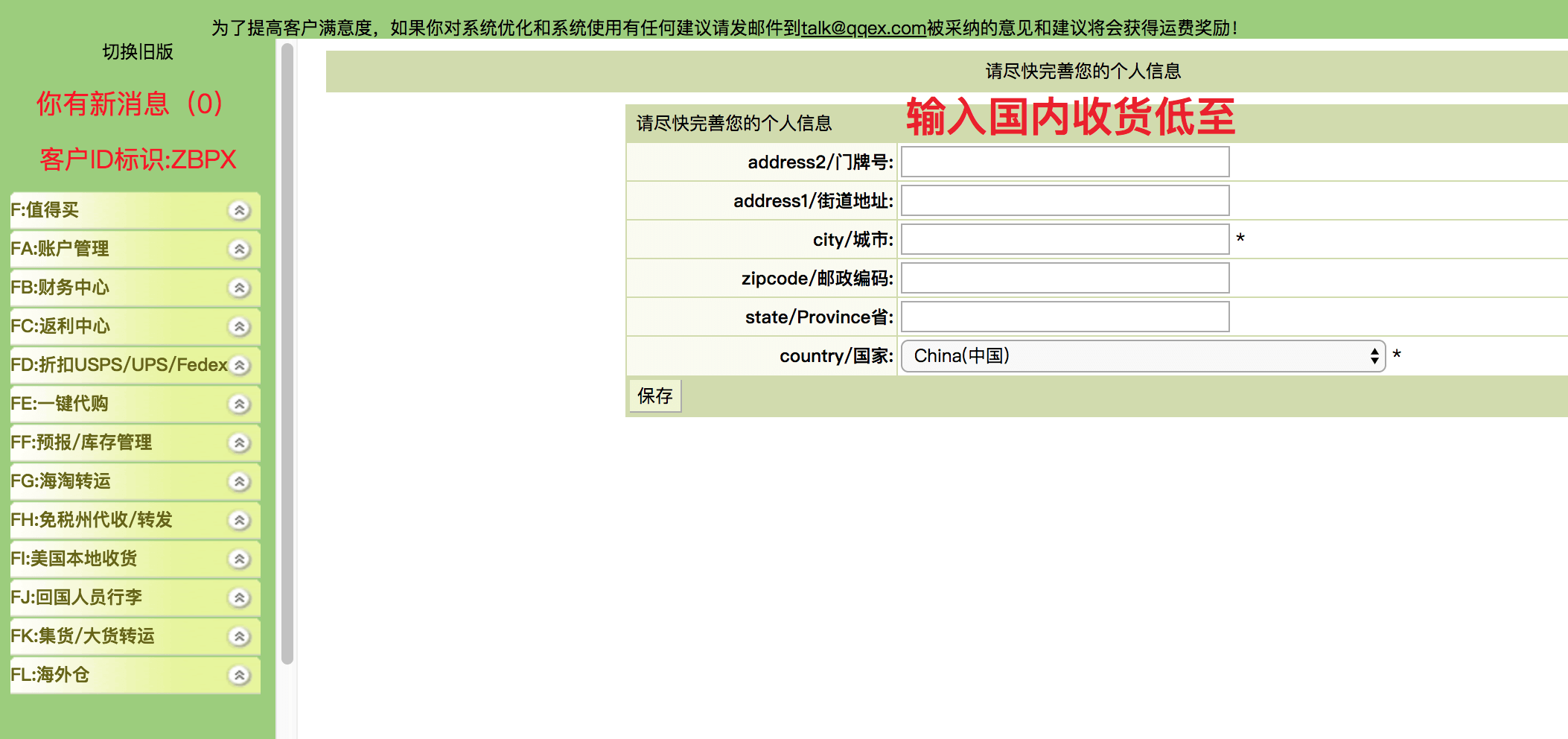
Task: Collapse the FB:财务中心 section chevron
Action: 239,288
